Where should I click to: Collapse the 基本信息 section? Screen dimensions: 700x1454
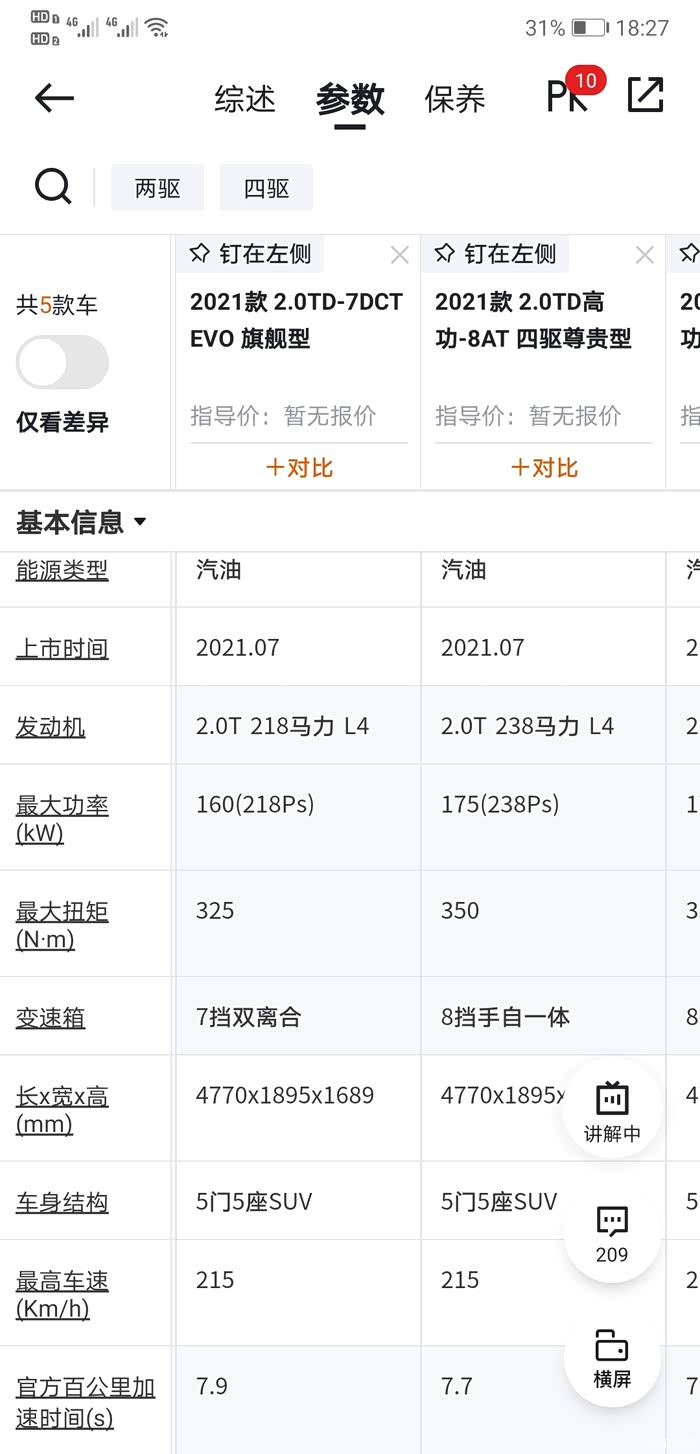pos(81,522)
